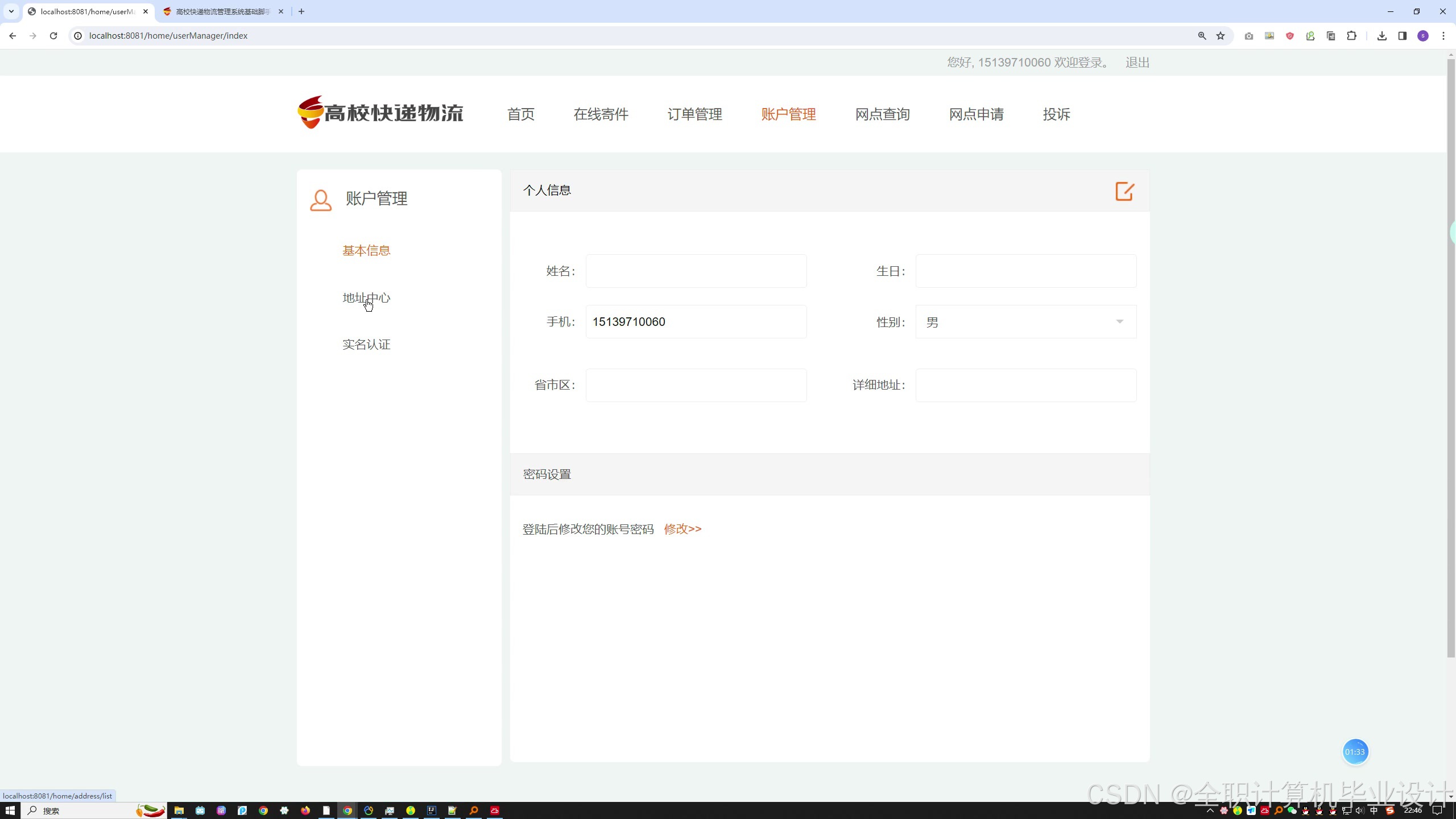Go to 在线寄件 navigation item
This screenshot has height=819, width=1456.
click(x=601, y=114)
